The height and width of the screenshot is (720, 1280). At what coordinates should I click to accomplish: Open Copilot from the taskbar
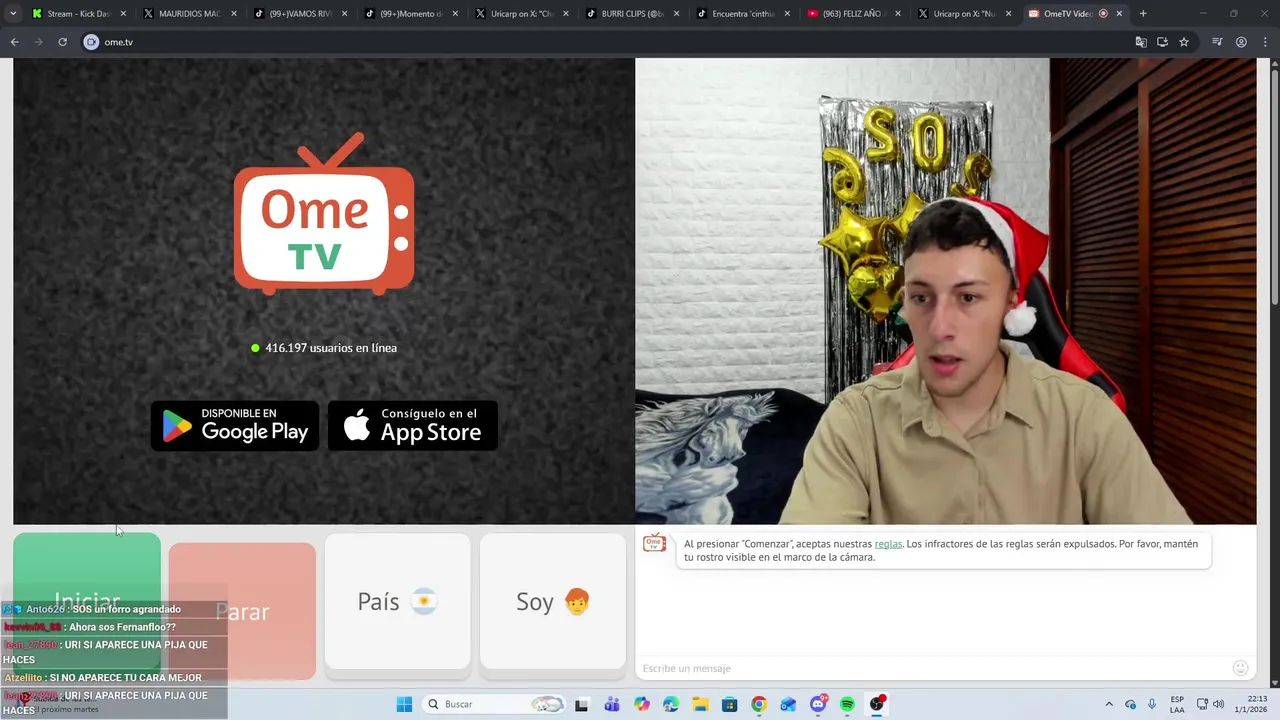point(641,704)
